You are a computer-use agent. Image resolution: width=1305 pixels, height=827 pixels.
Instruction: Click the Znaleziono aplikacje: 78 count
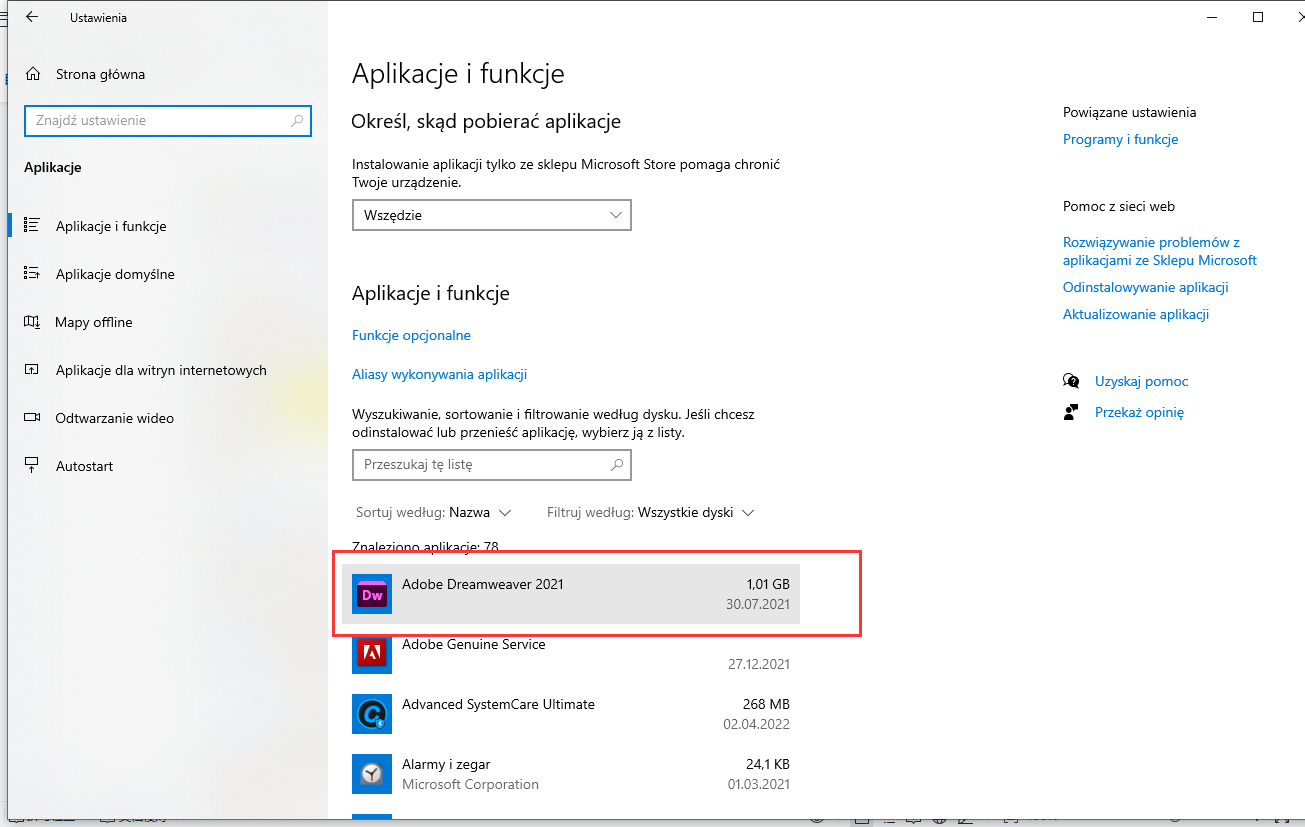pos(425,547)
